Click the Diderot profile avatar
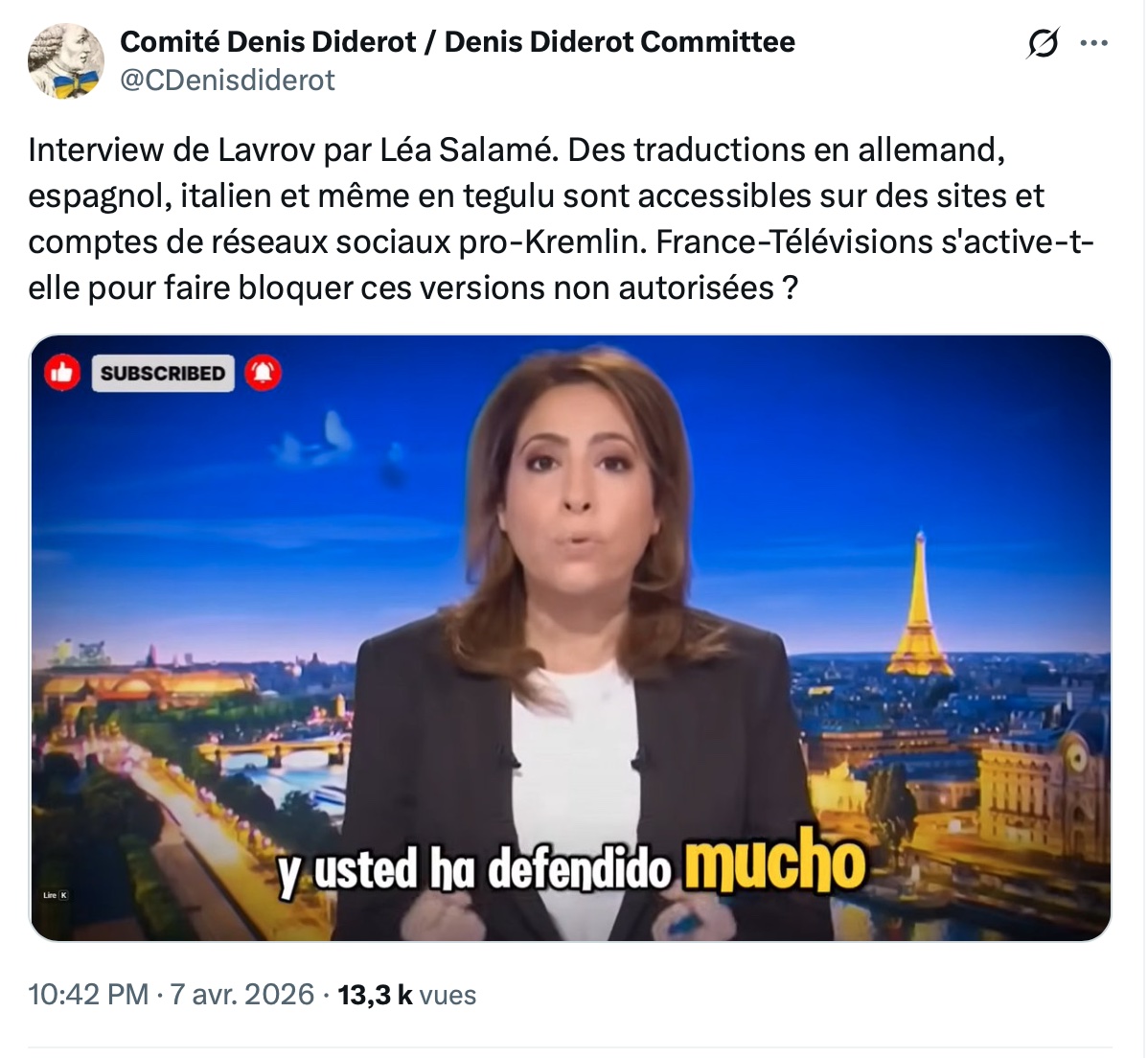This screenshot has width=1148, height=1058. (x=66, y=60)
